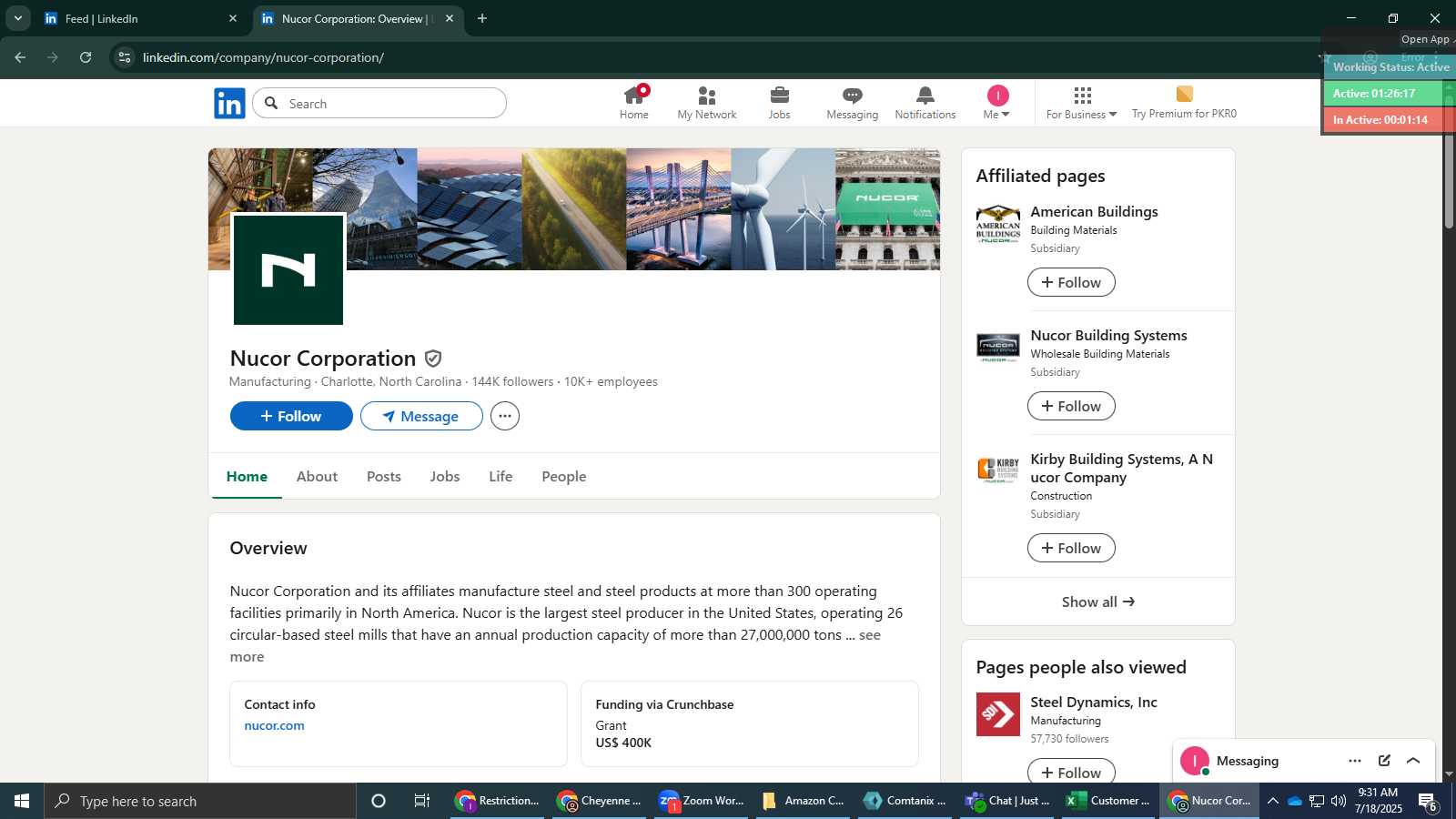View site information icon in address bar
The image size is (1456, 819).
[125, 57]
